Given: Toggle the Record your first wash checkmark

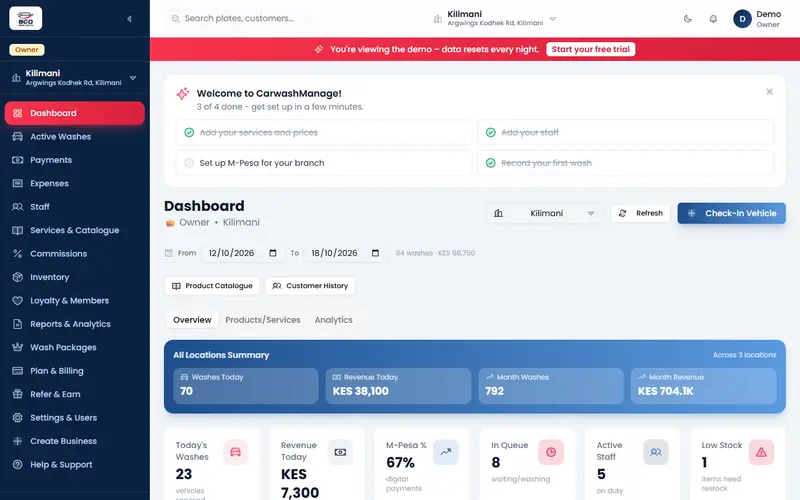Looking at the screenshot, I should click(x=491, y=163).
